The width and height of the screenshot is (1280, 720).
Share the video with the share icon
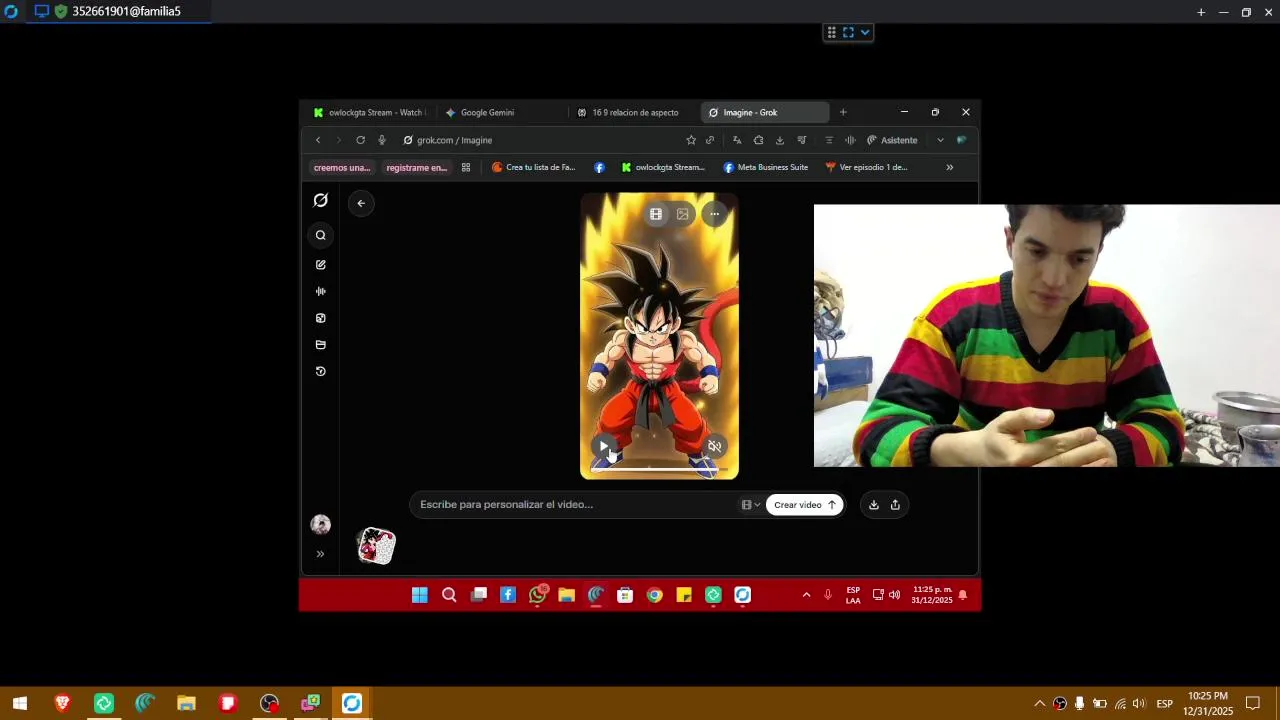895,505
